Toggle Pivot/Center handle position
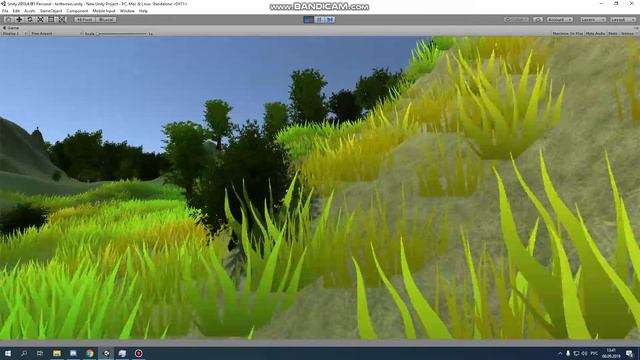The width and height of the screenshot is (640, 360). tap(84, 20)
